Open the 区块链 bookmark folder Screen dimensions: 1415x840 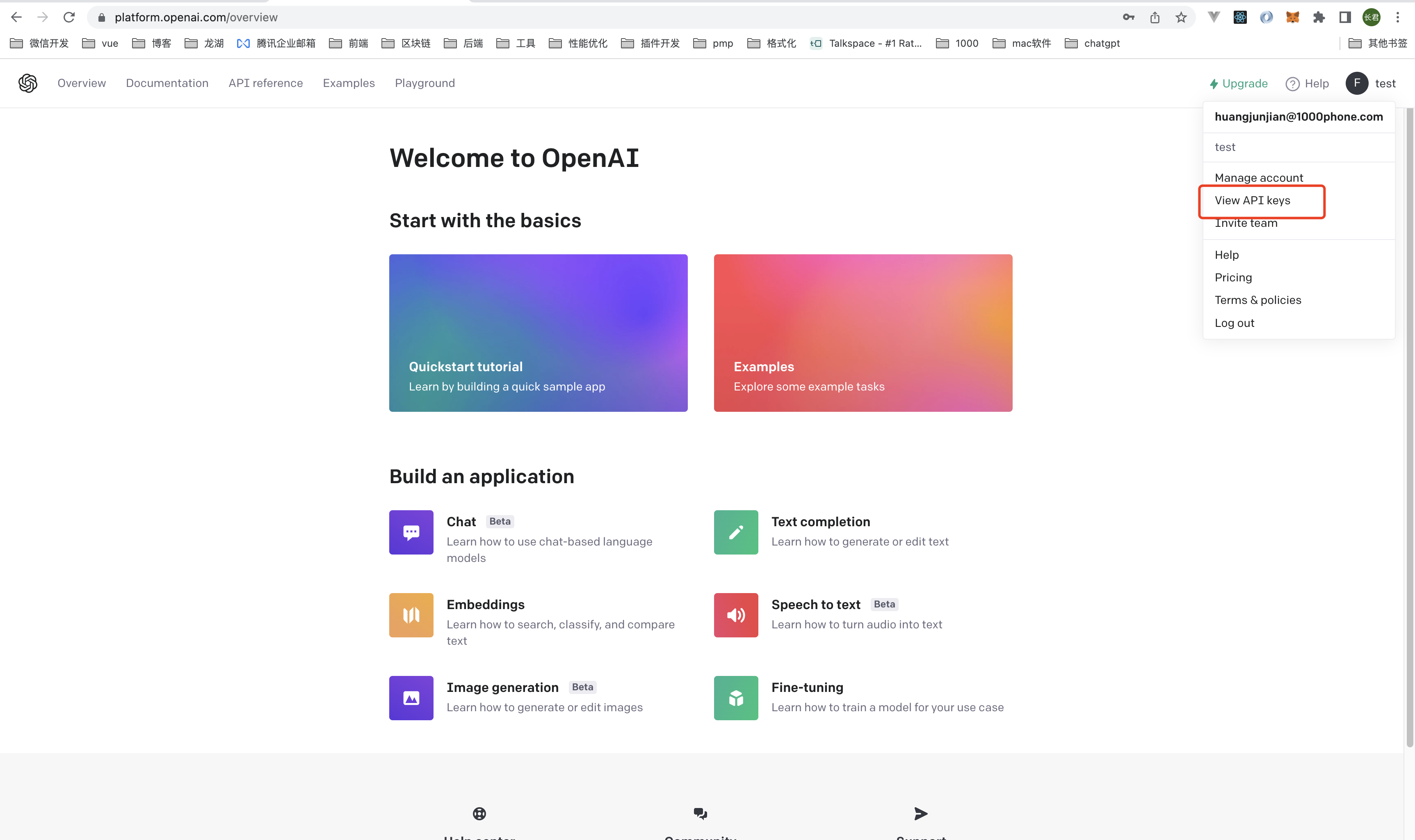click(406, 43)
